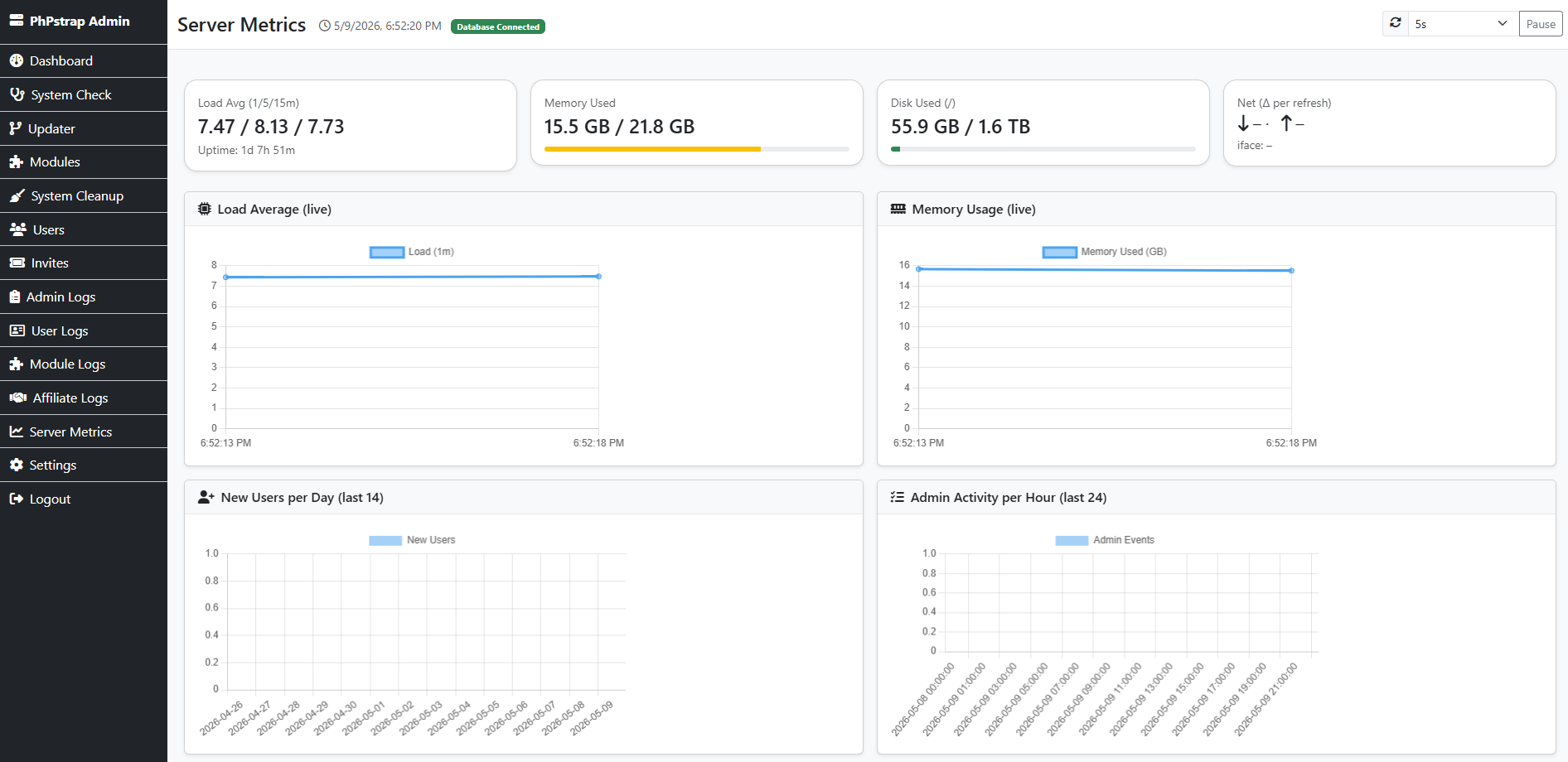Click the Memory Used progress bar
This screenshot has width=1568, height=762.
pyautogui.click(x=697, y=149)
